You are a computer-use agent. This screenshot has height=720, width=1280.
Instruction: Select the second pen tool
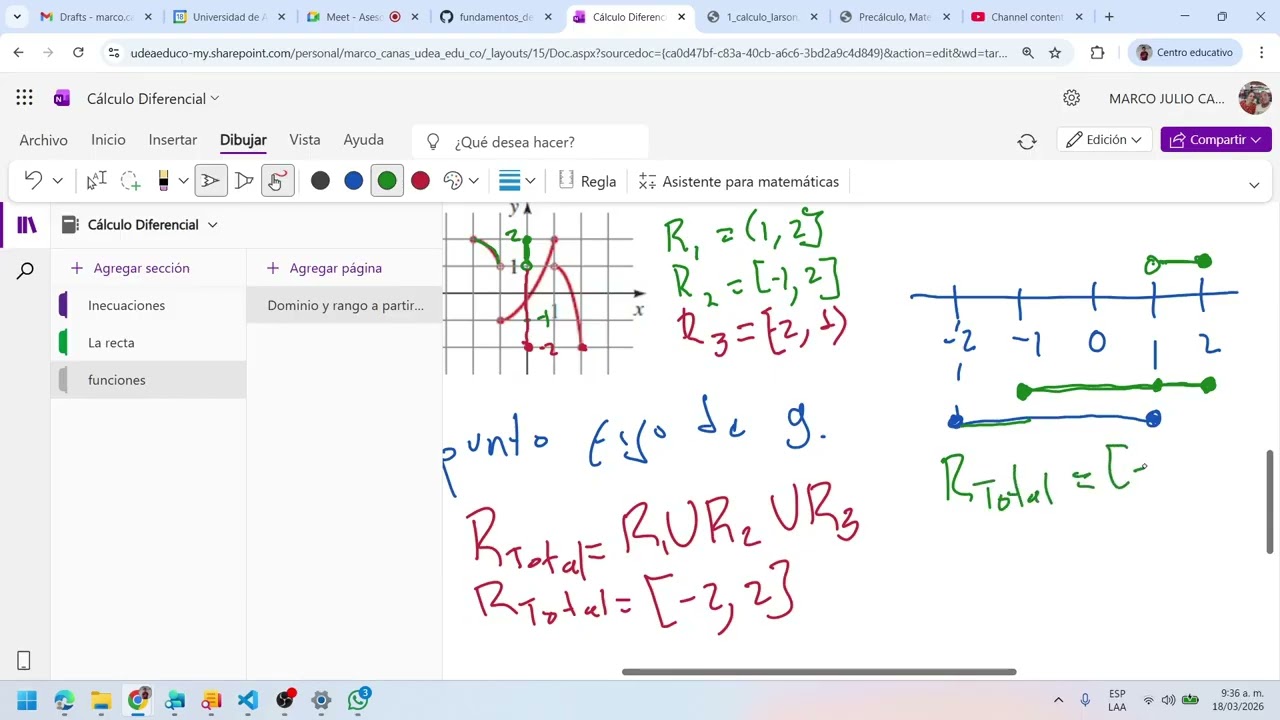coord(244,181)
